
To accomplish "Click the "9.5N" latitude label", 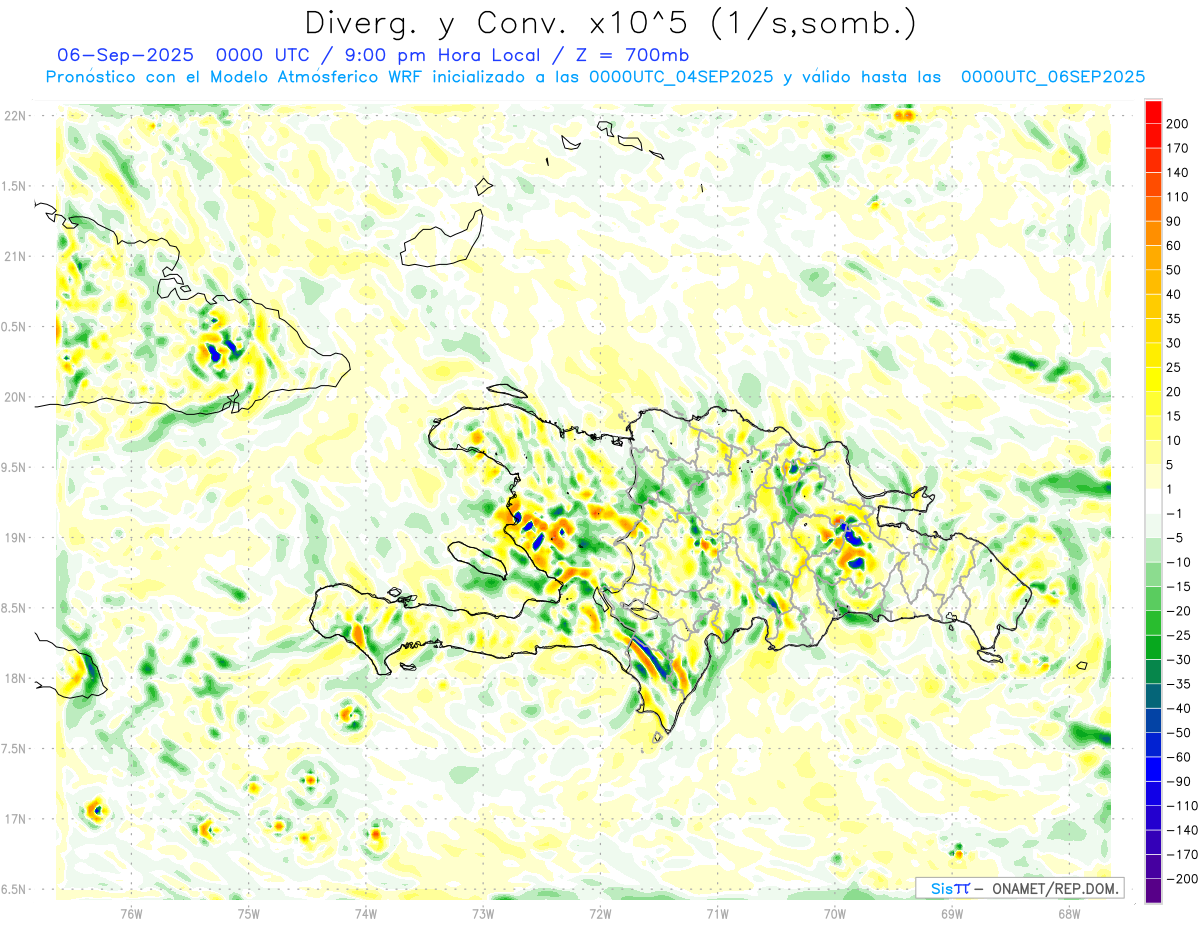I will coord(15,467).
